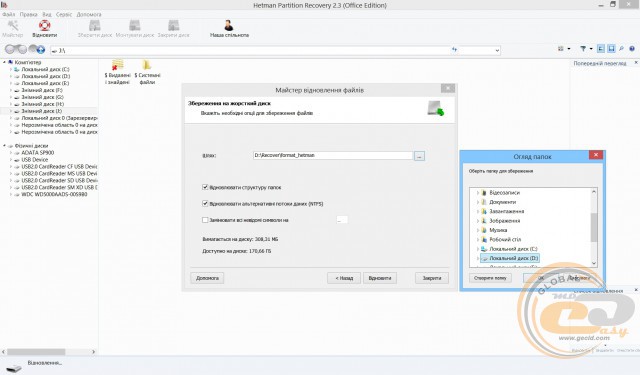The width and height of the screenshot is (640, 375).
Task: Click browse '...' button beside path field
Action: 419,156
